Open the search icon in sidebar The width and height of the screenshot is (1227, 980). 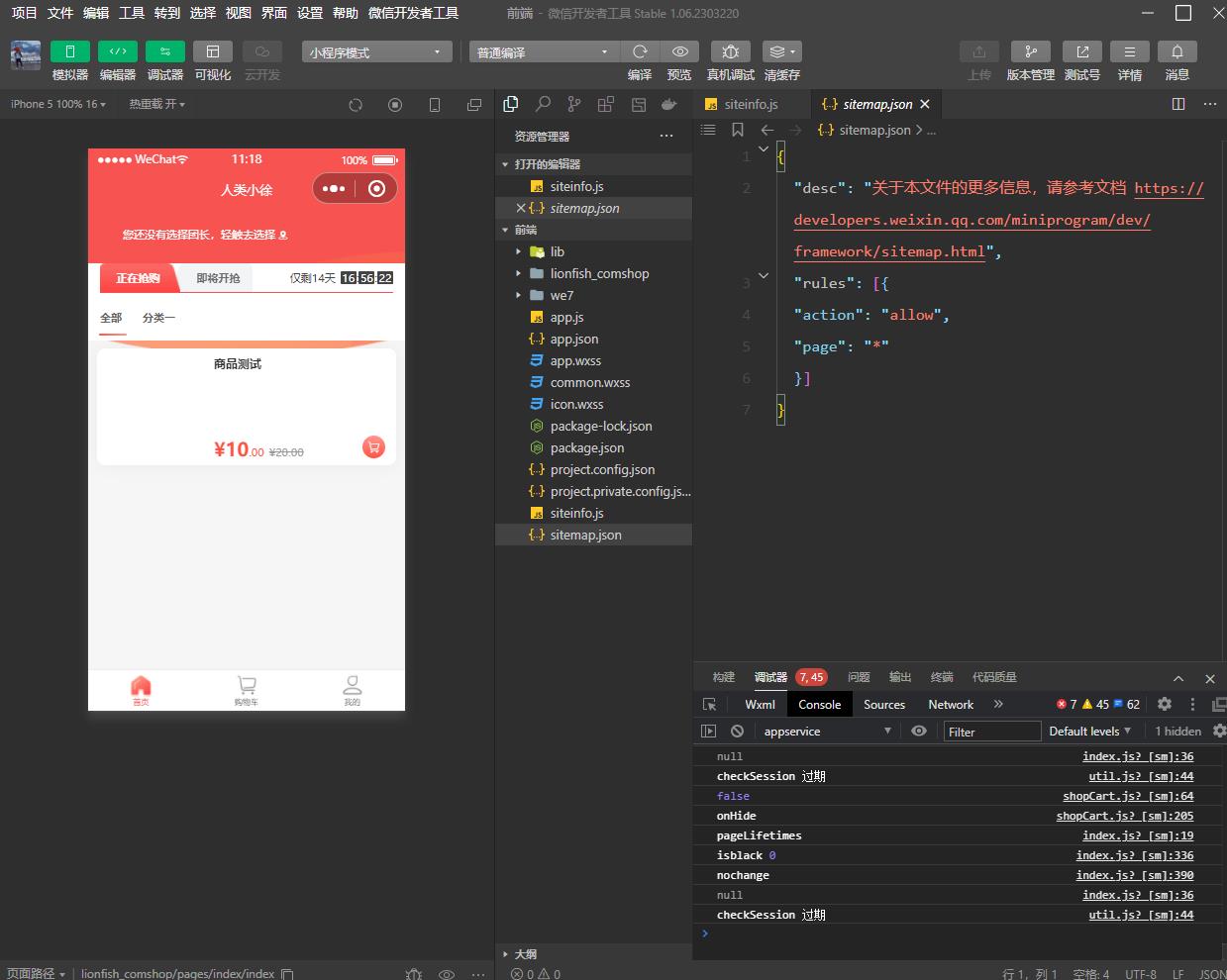543,104
